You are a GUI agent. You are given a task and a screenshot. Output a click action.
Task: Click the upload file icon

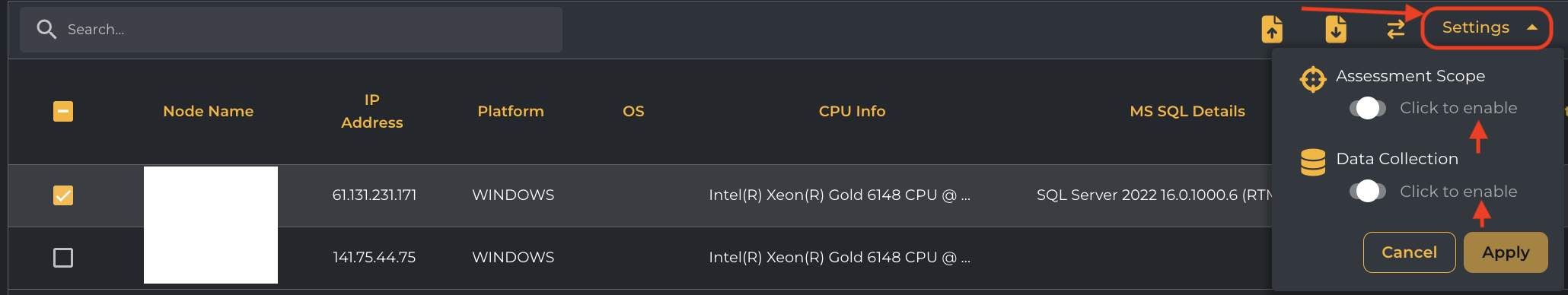tap(1272, 29)
